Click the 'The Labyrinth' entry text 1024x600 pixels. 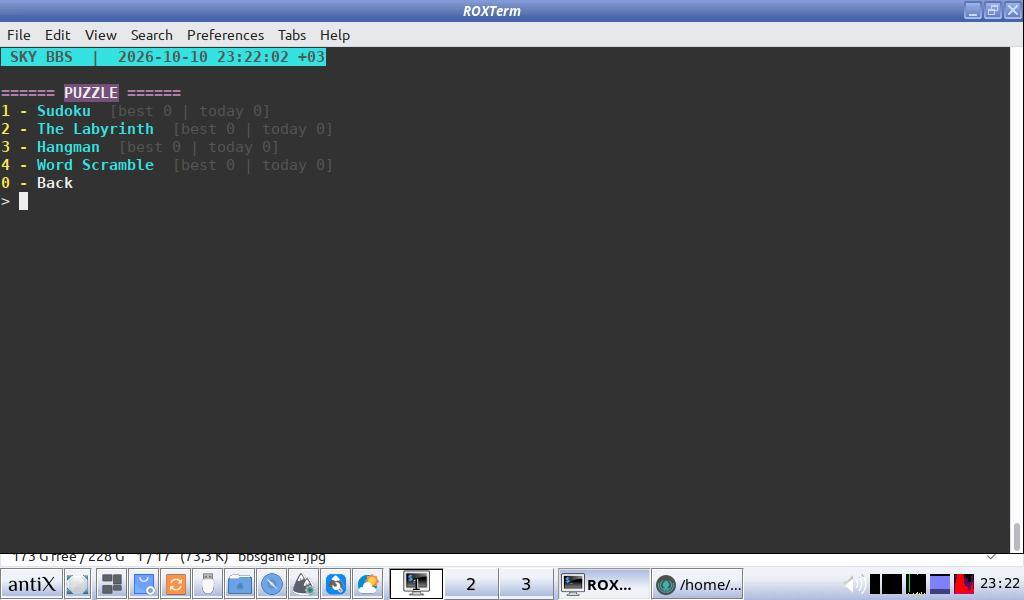(95, 129)
